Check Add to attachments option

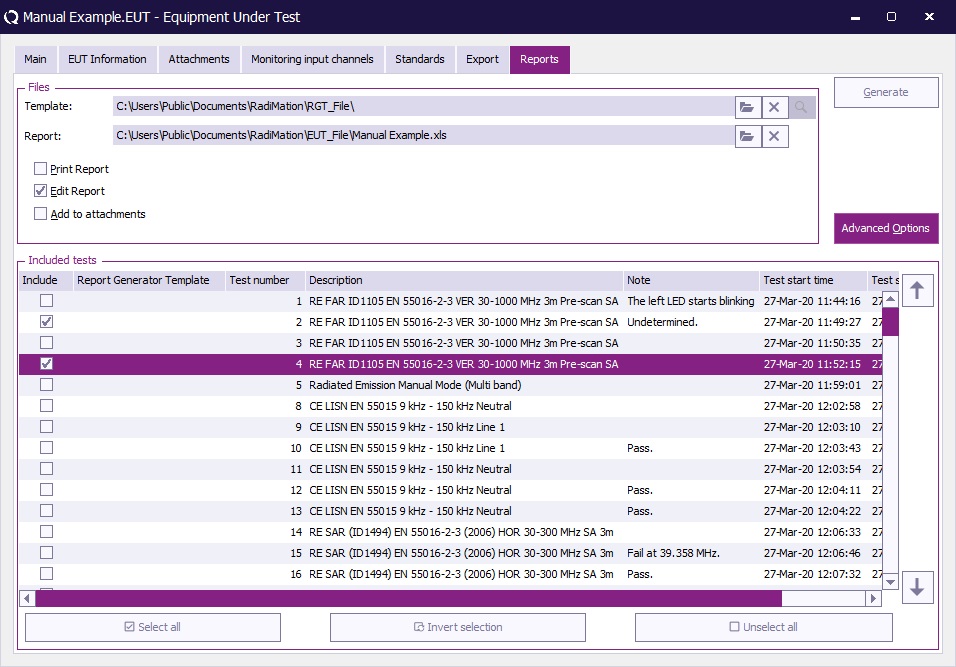tap(41, 214)
